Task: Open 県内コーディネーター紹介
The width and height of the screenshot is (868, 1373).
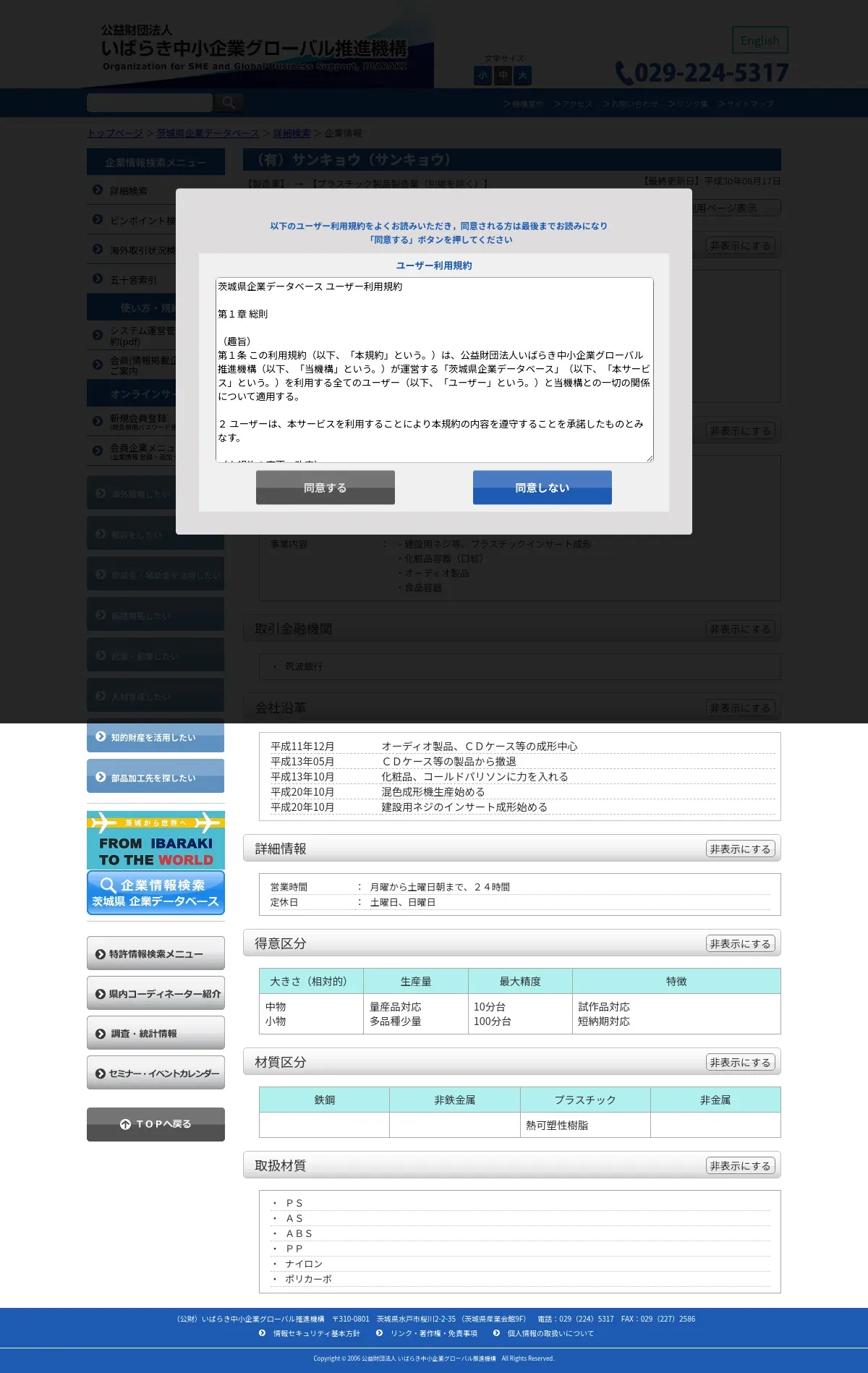Action: 156,993
